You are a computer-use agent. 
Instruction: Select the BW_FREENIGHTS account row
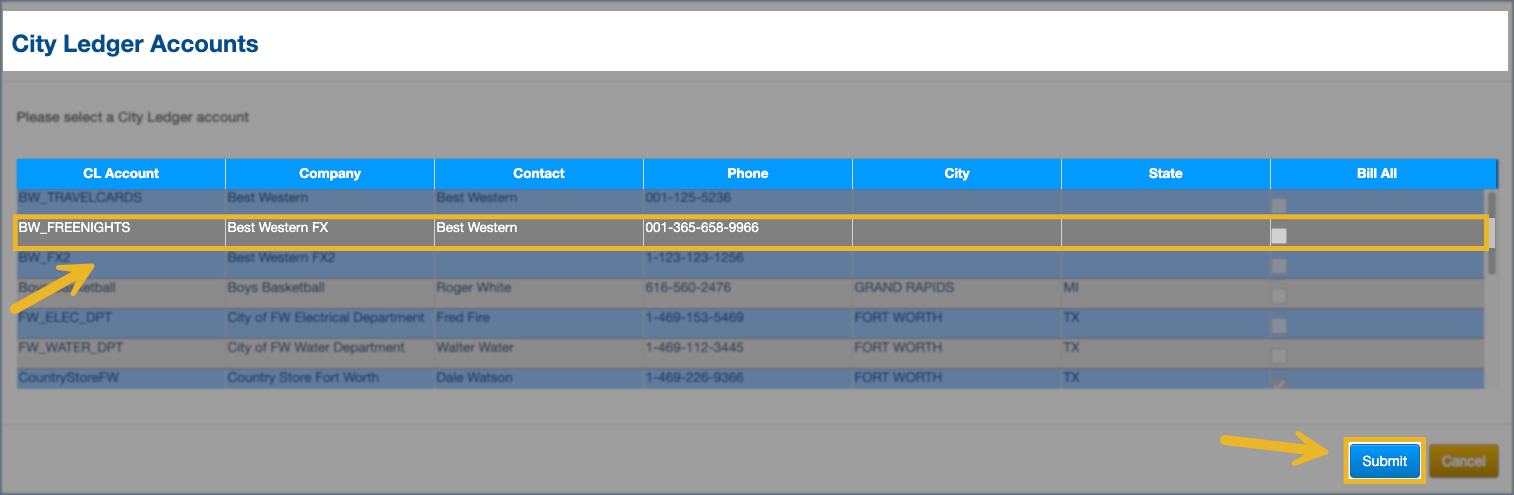[75, 228]
